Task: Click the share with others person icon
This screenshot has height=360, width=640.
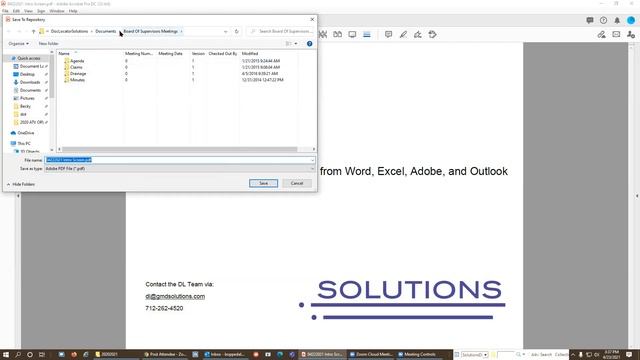Action: (631, 35)
